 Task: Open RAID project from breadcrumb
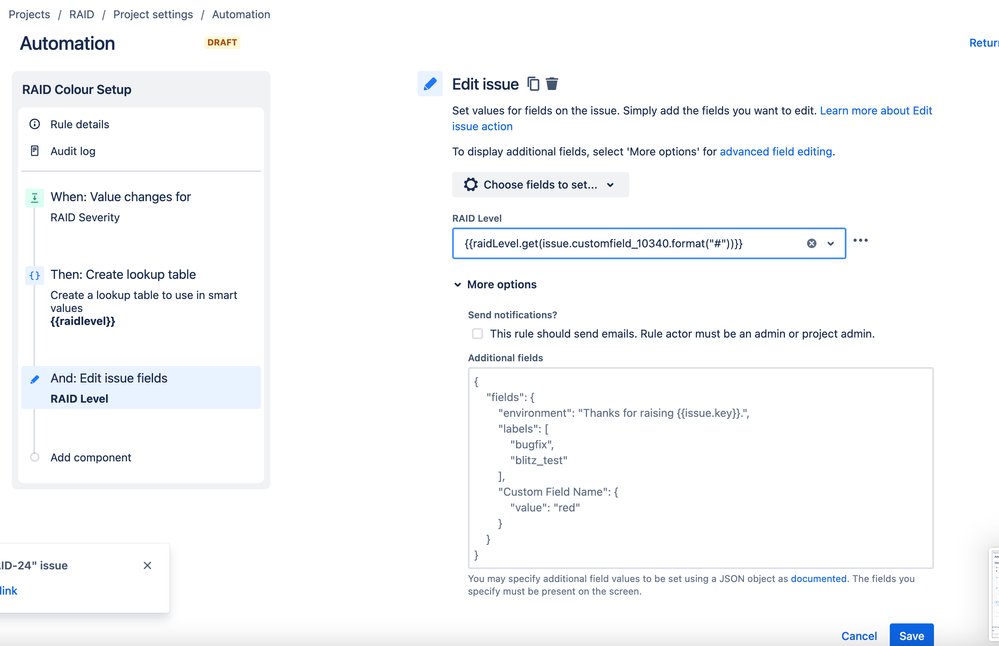pyautogui.click(x=82, y=14)
